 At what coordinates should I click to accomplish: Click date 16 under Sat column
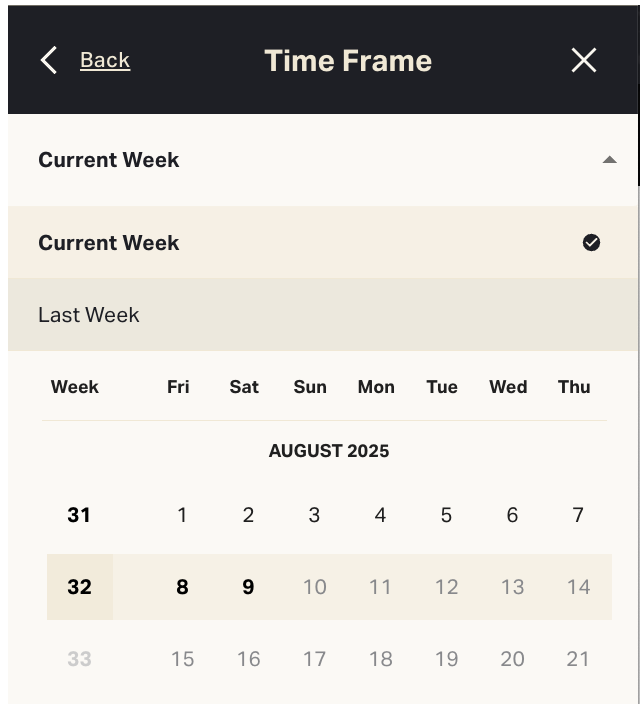[x=248, y=659]
